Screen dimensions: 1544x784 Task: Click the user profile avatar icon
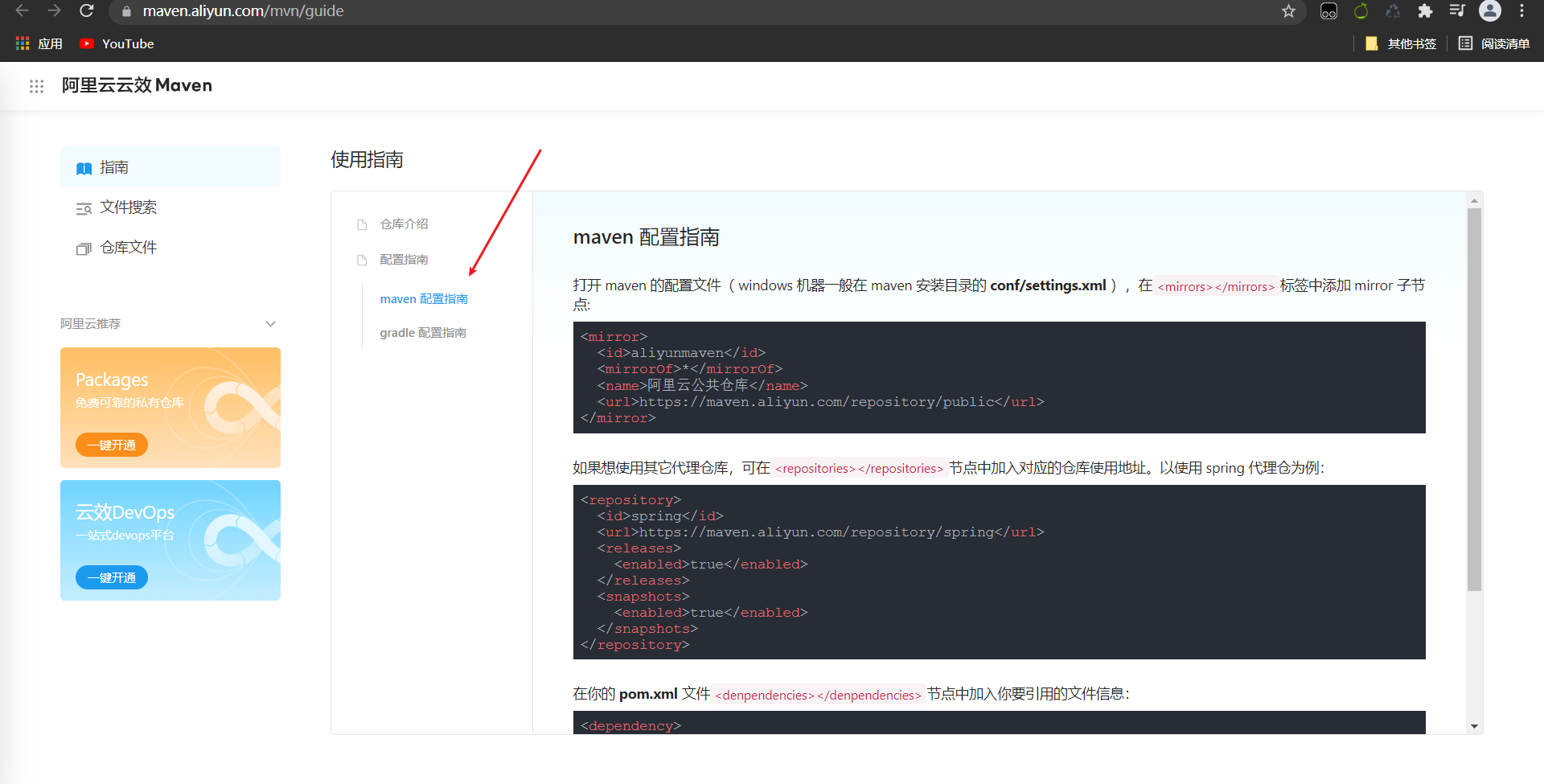click(x=1490, y=11)
